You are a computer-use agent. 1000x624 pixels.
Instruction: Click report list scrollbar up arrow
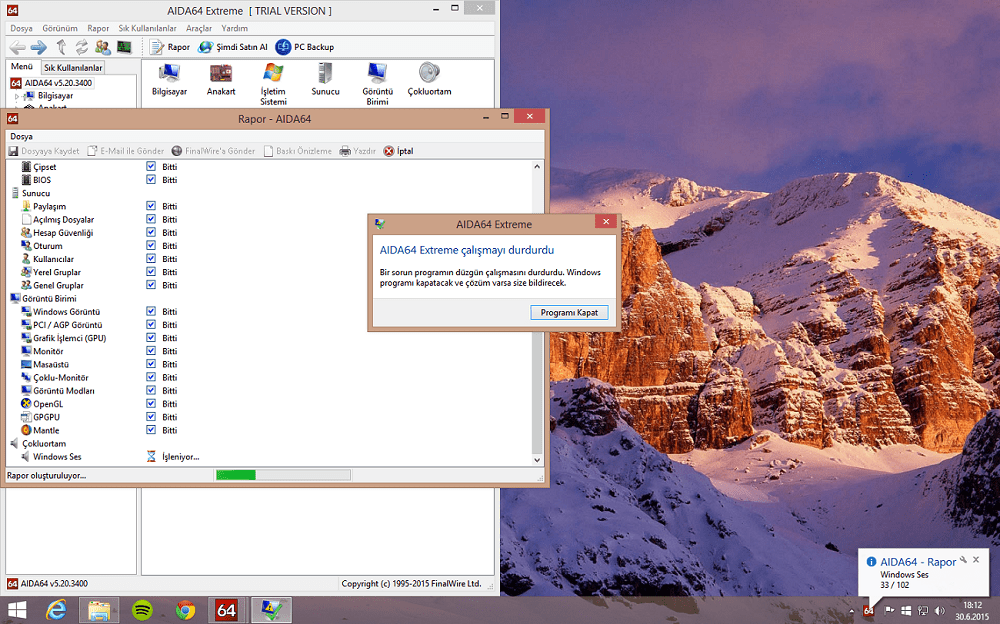tap(537, 167)
